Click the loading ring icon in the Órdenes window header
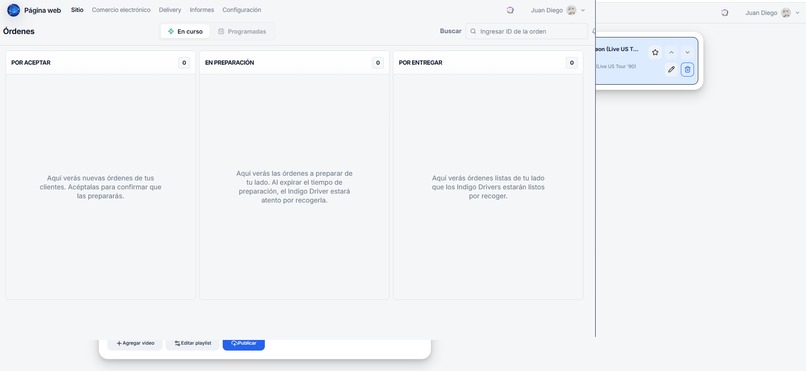This screenshot has width=806, height=371. [x=510, y=10]
